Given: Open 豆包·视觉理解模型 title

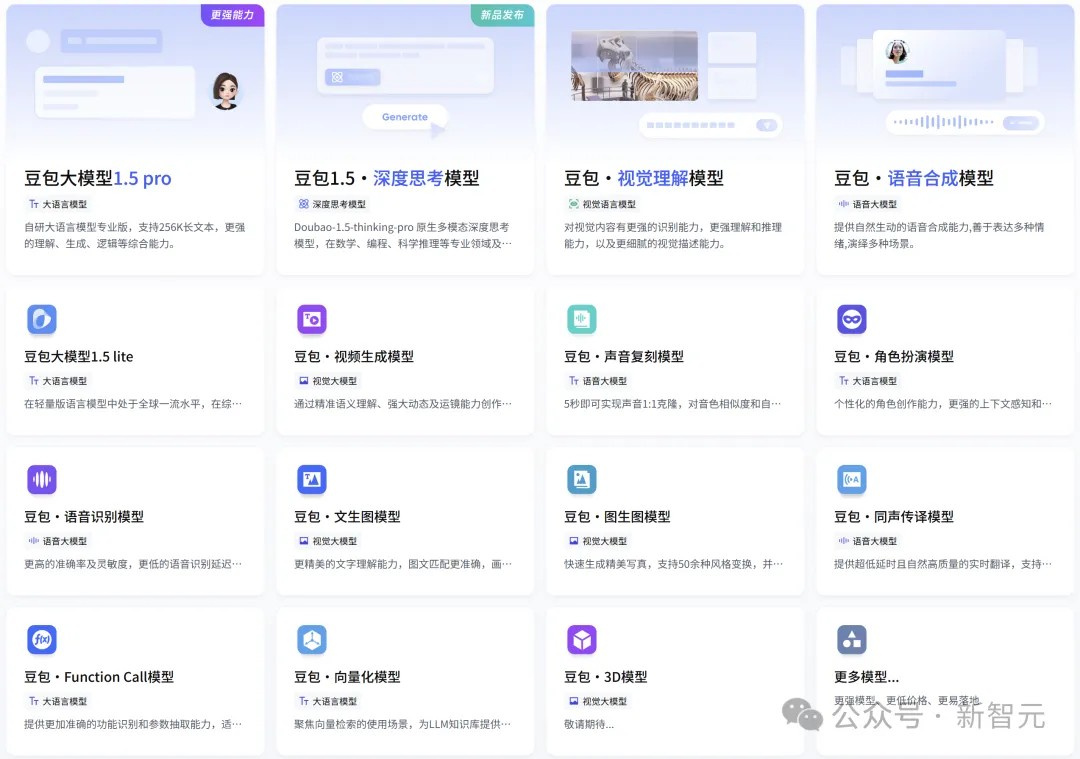Looking at the screenshot, I should (x=644, y=178).
